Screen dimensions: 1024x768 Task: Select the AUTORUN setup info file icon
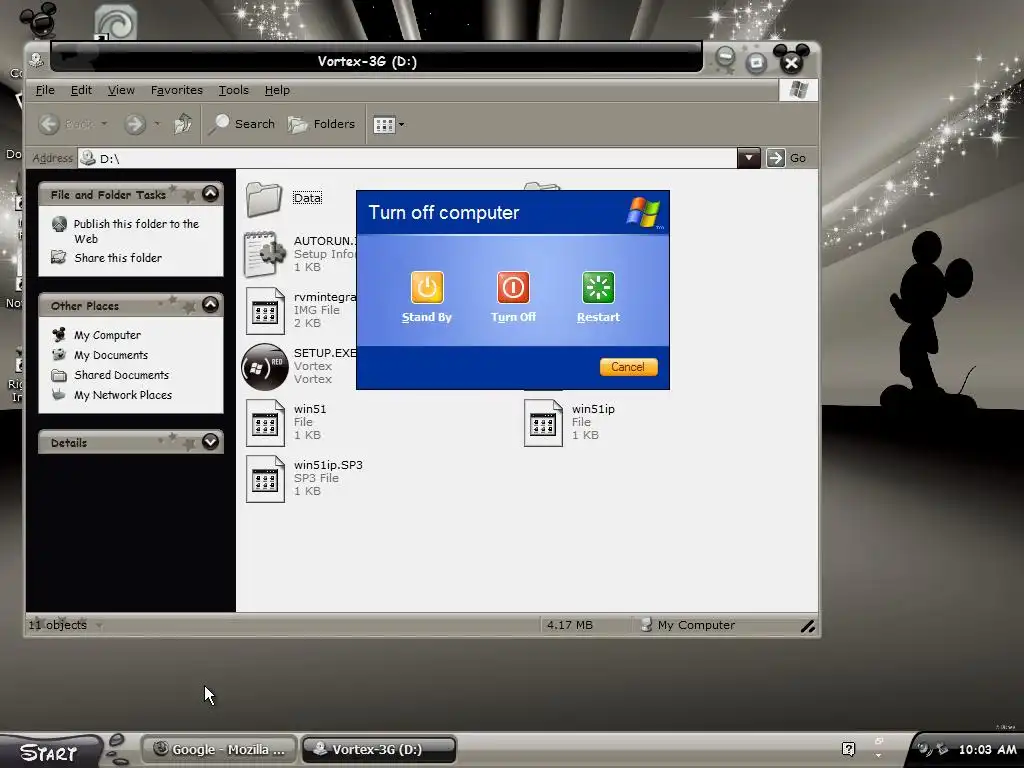pyautogui.click(x=264, y=254)
